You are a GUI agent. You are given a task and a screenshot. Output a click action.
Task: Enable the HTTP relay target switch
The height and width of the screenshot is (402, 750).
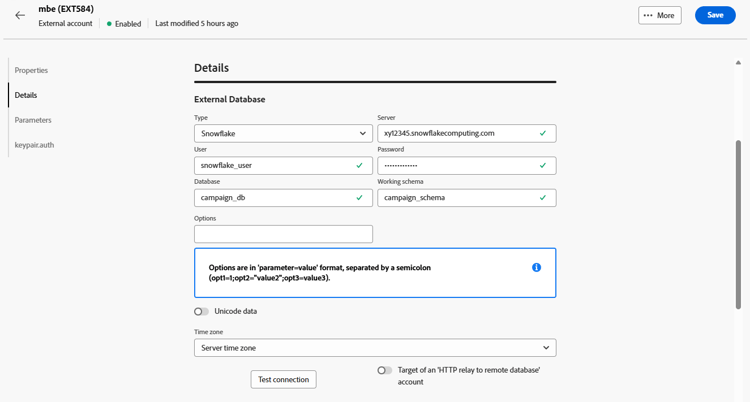pos(384,371)
